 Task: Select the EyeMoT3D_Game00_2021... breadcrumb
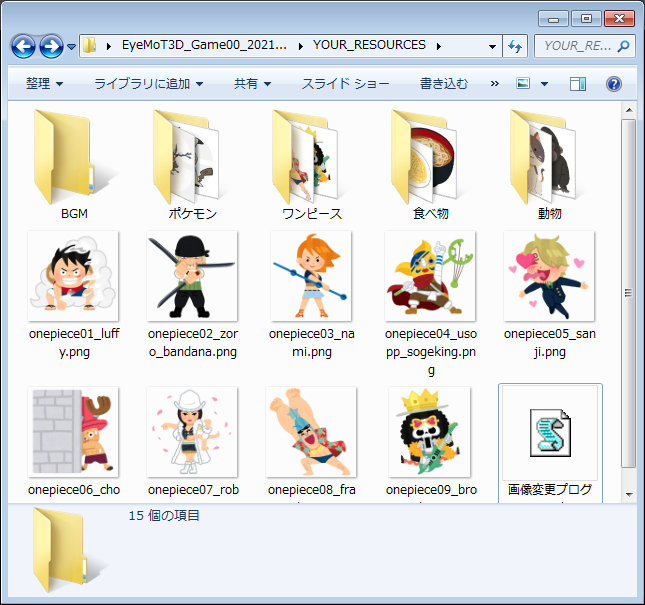[204, 45]
